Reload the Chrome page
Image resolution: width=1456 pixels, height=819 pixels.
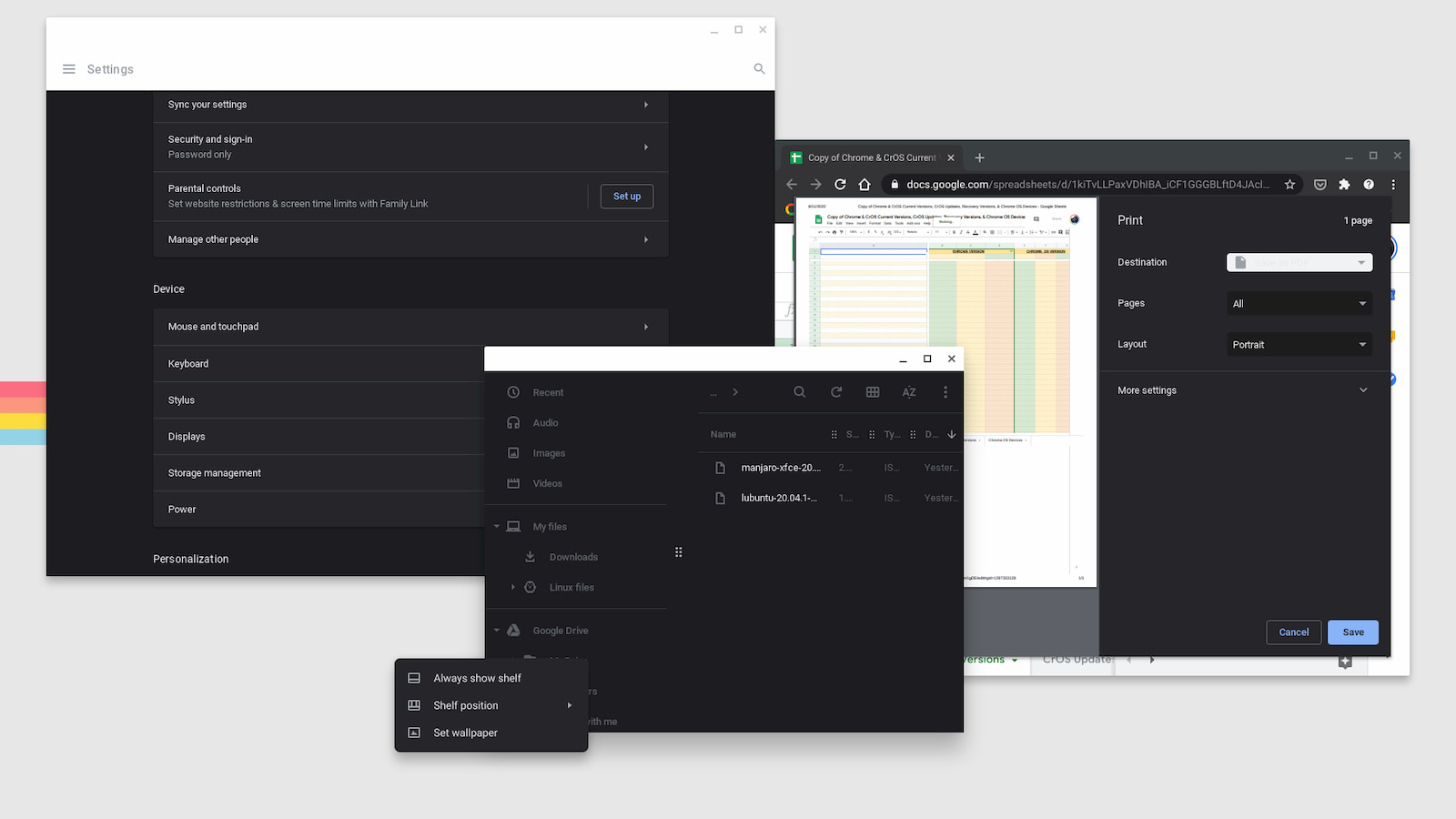840,185
